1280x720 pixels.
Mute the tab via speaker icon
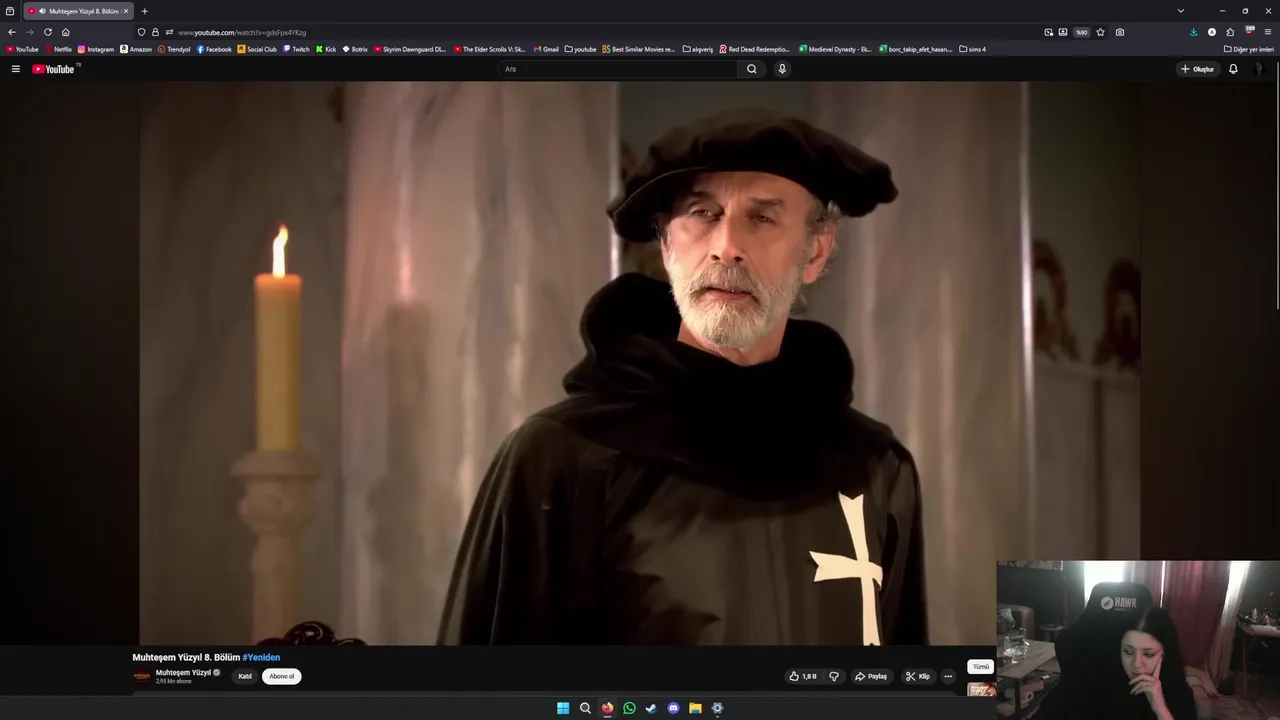coord(42,11)
